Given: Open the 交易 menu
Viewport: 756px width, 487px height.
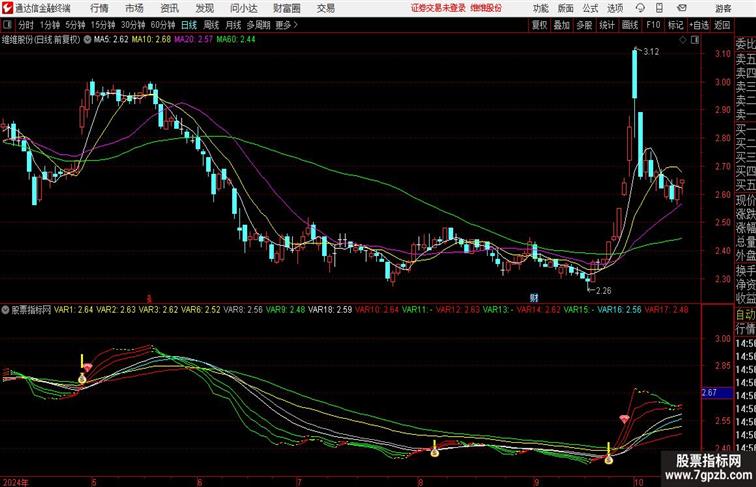Looking at the screenshot, I should pos(325,8).
